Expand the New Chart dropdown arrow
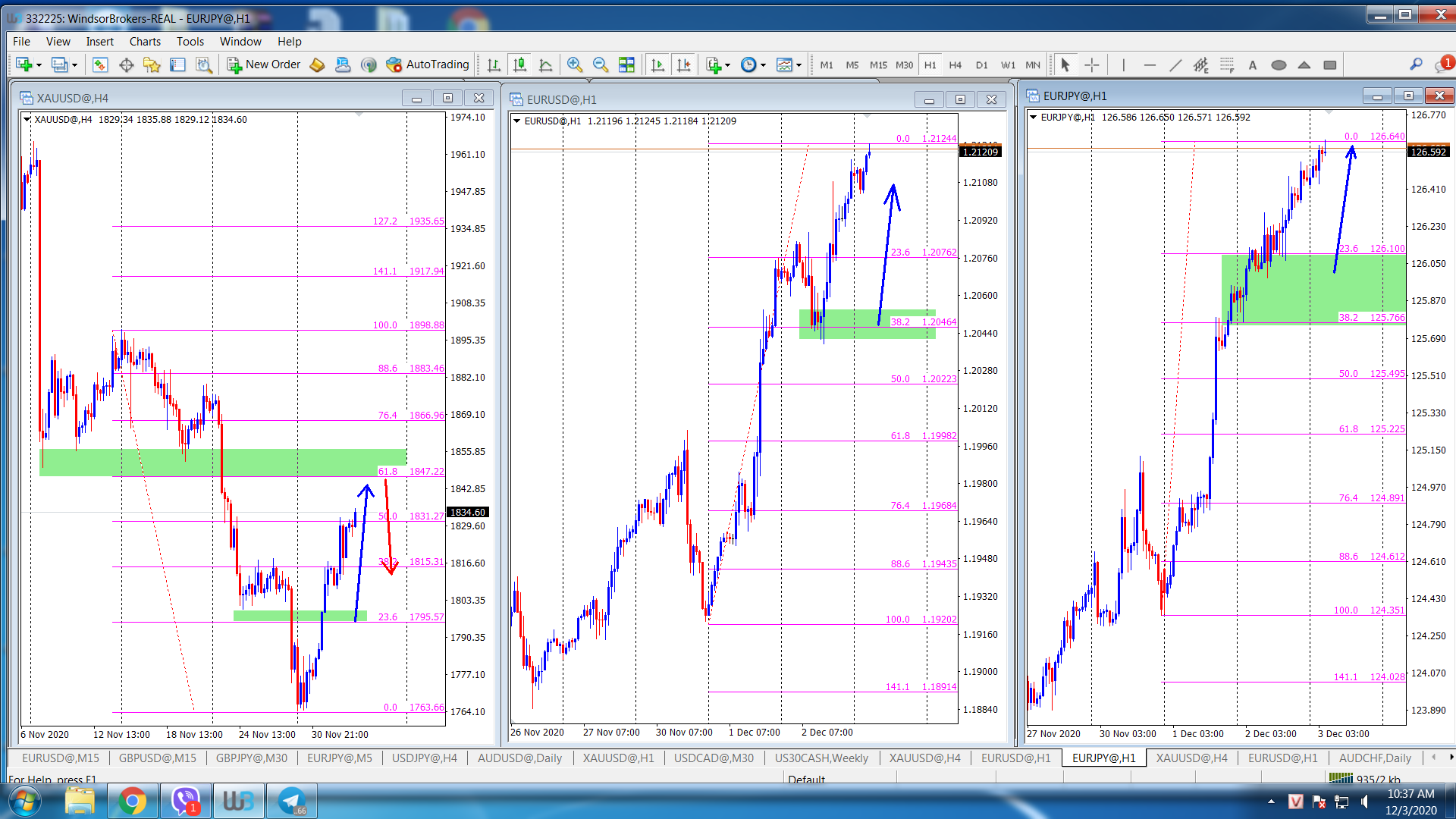Viewport: 1456px width, 819px height. tap(39, 65)
